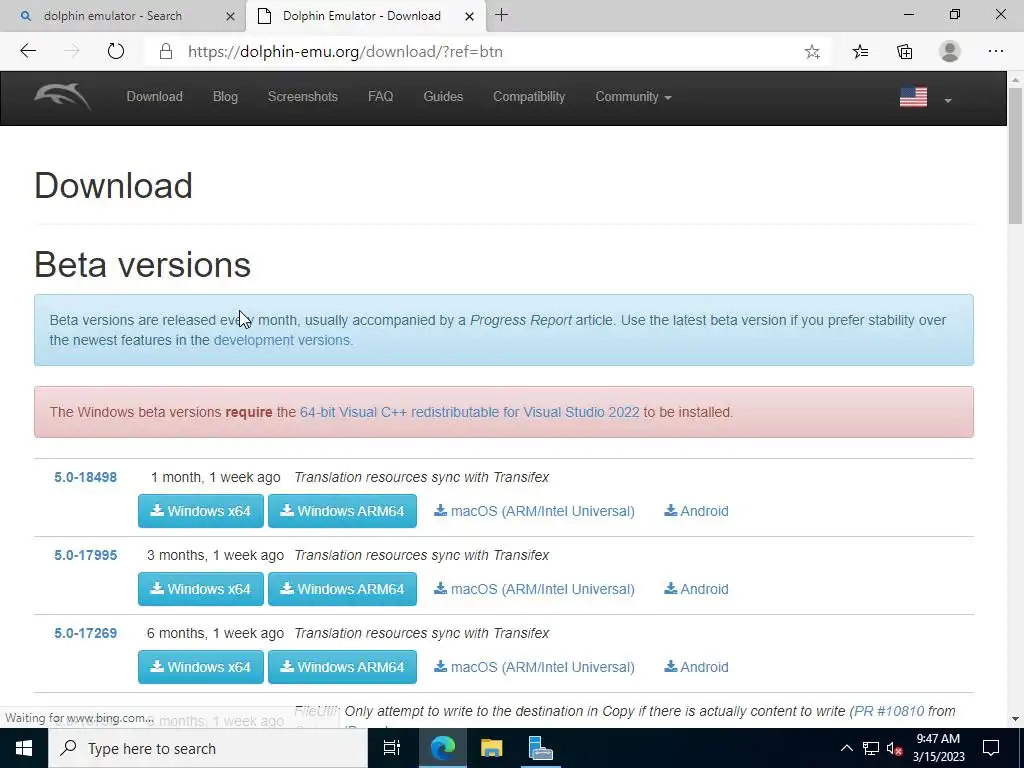
Task: Close the 'Dolphin Emulator - Download' tab
Action: click(469, 16)
